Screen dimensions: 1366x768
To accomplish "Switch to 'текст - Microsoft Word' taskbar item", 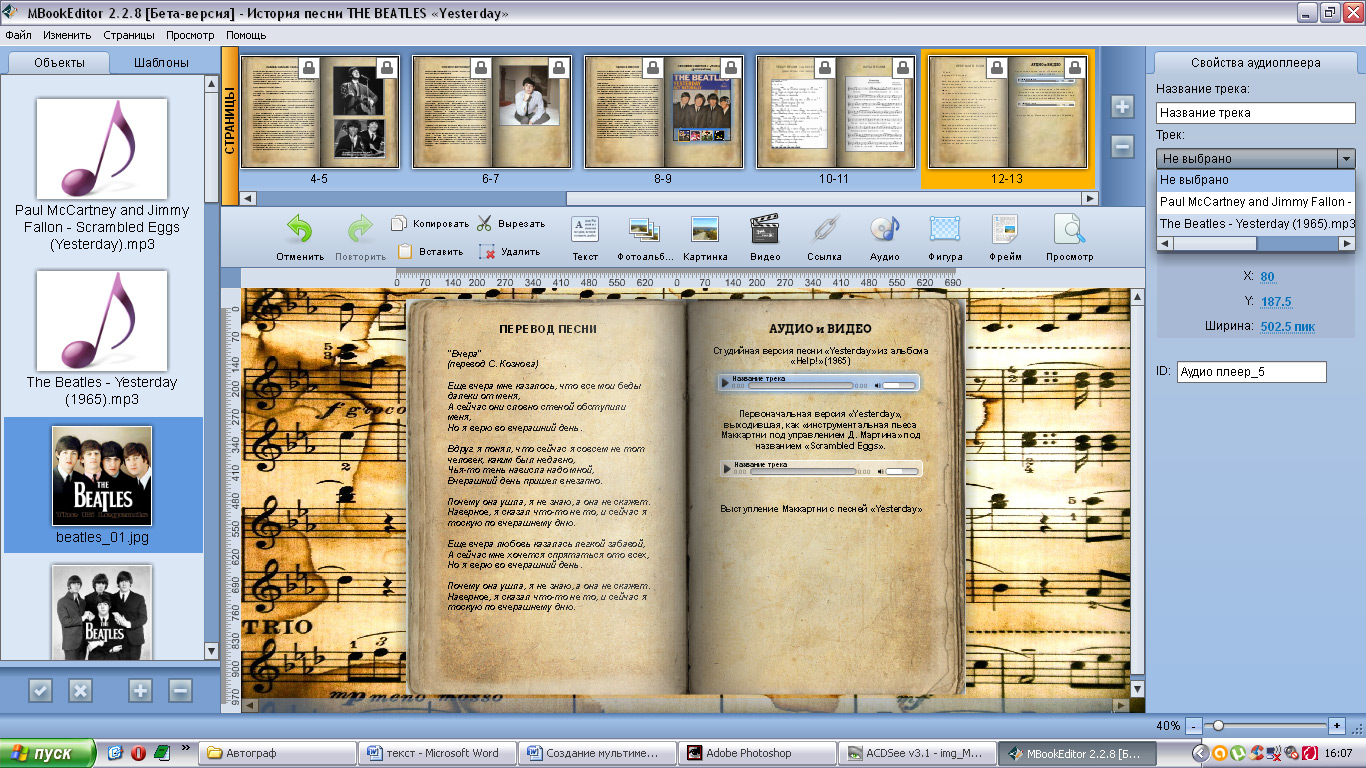I will [x=437, y=753].
